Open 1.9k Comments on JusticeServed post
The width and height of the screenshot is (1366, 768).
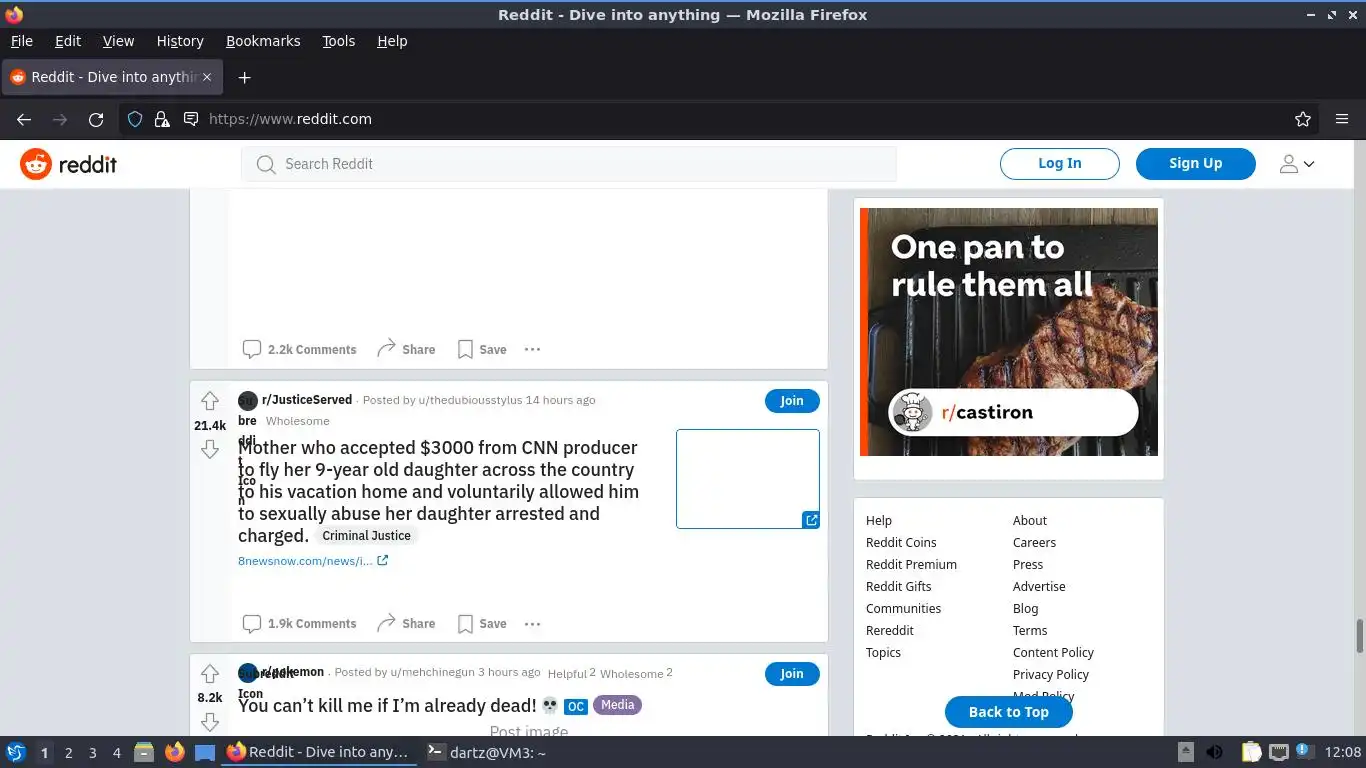pos(299,623)
